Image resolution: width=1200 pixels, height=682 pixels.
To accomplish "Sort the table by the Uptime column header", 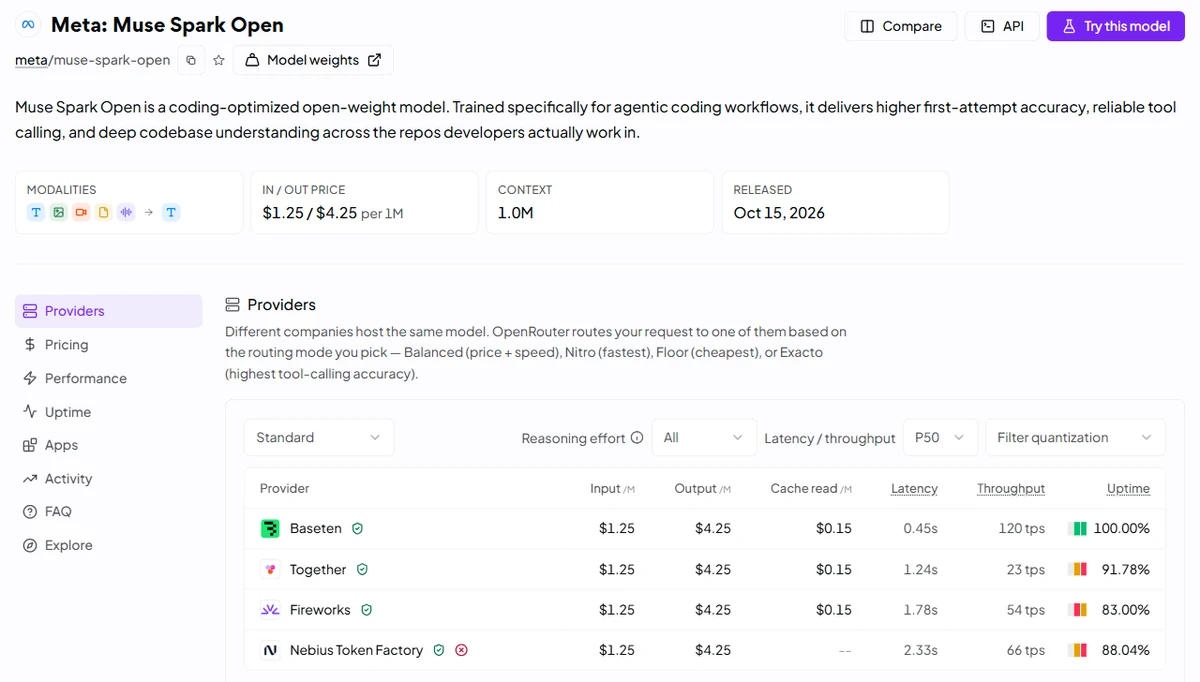I will [1128, 489].
